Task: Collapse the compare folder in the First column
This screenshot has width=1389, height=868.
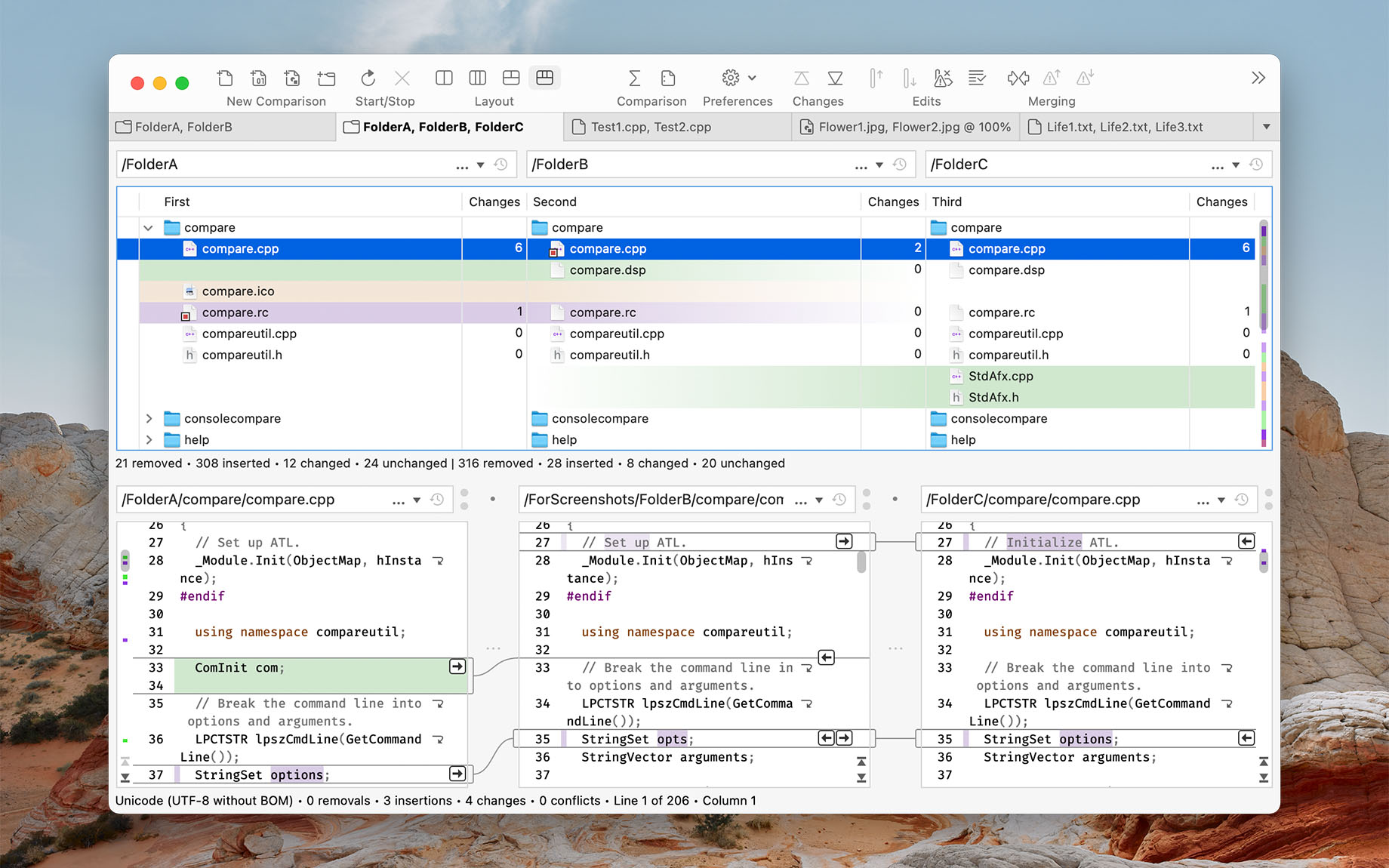Action: pos(148,227)
